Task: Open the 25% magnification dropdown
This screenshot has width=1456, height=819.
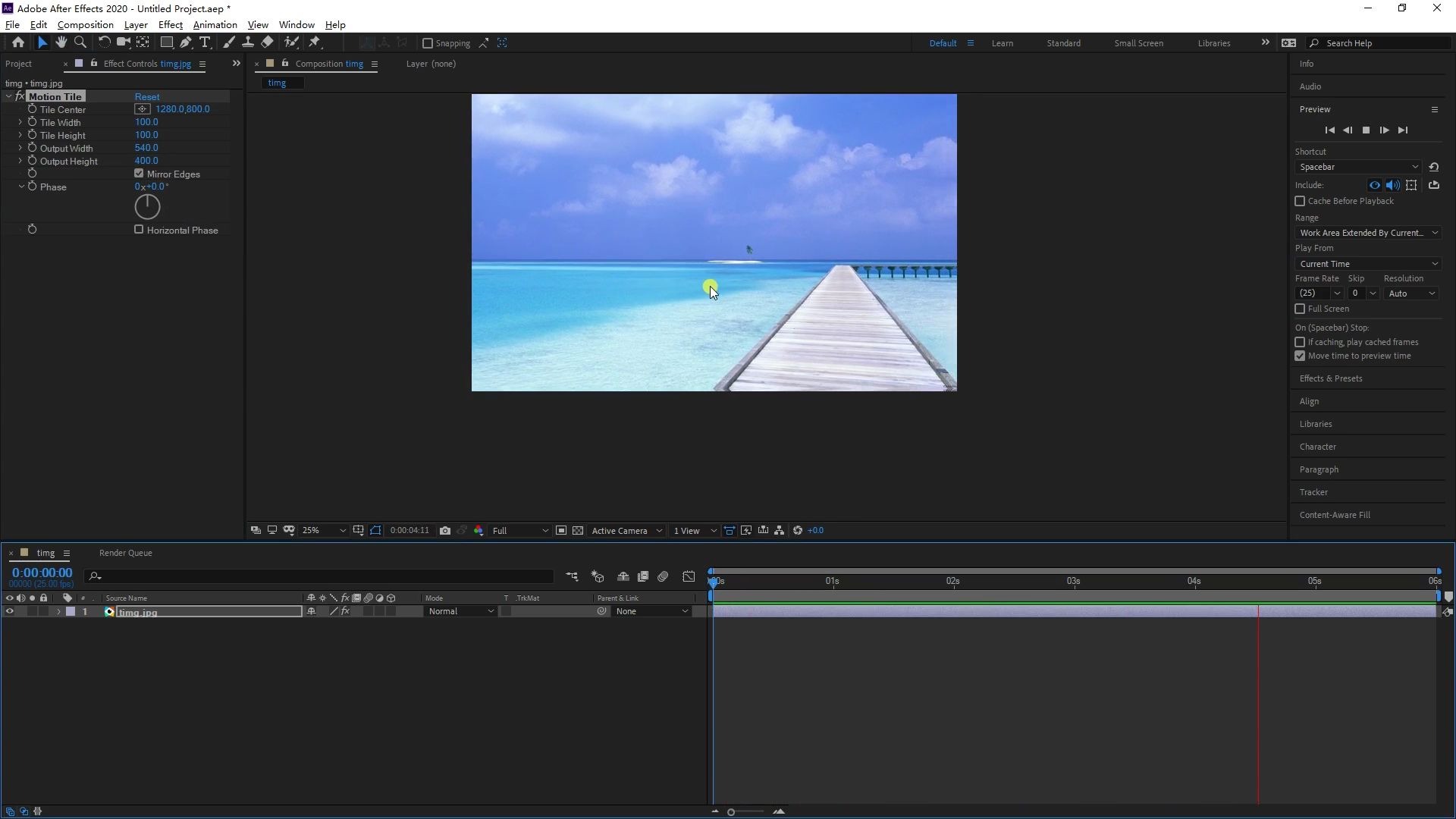Action: point(324,531)
